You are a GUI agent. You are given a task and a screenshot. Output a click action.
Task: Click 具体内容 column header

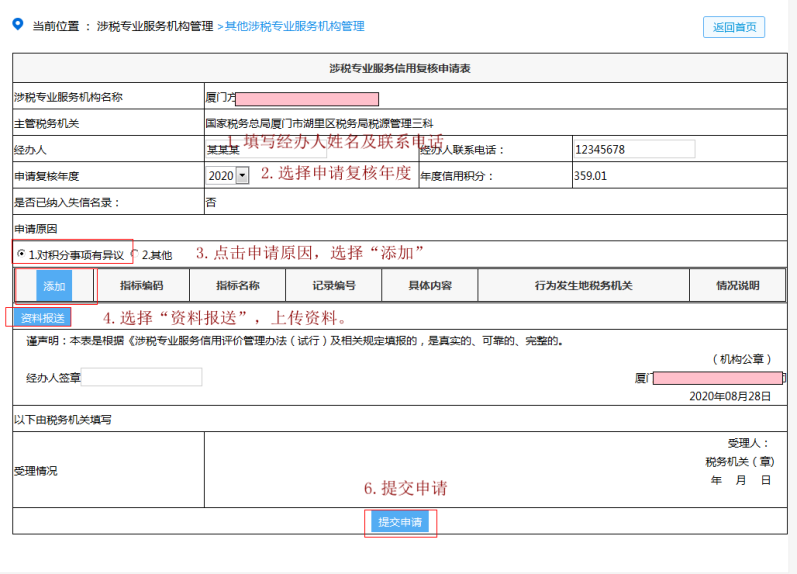[x=430, y=286]
